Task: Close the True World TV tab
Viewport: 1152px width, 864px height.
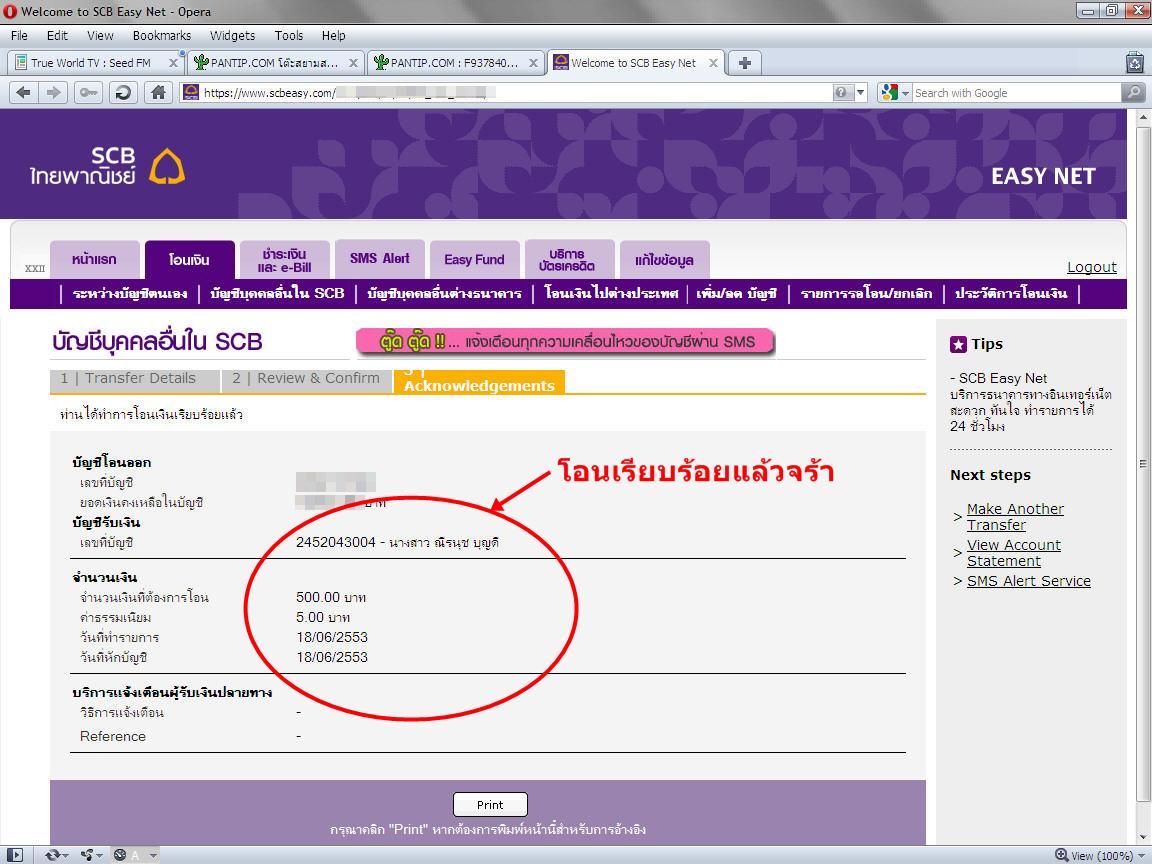Action: (173, 63)
